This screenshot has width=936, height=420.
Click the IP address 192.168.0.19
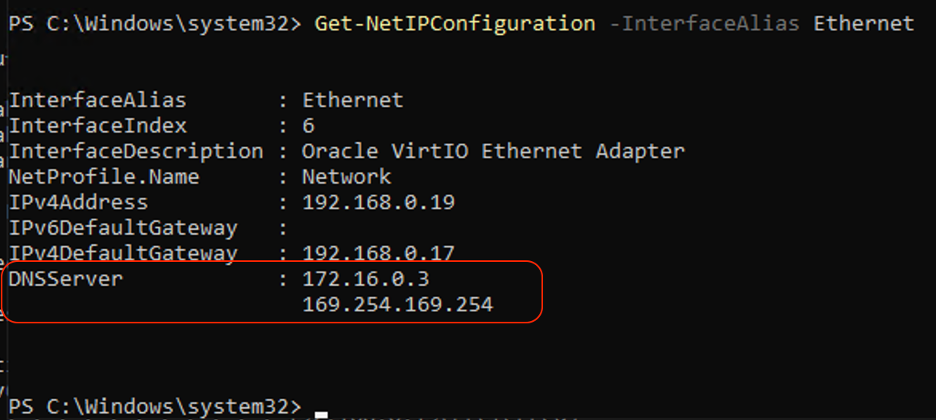tap(378, 202)
